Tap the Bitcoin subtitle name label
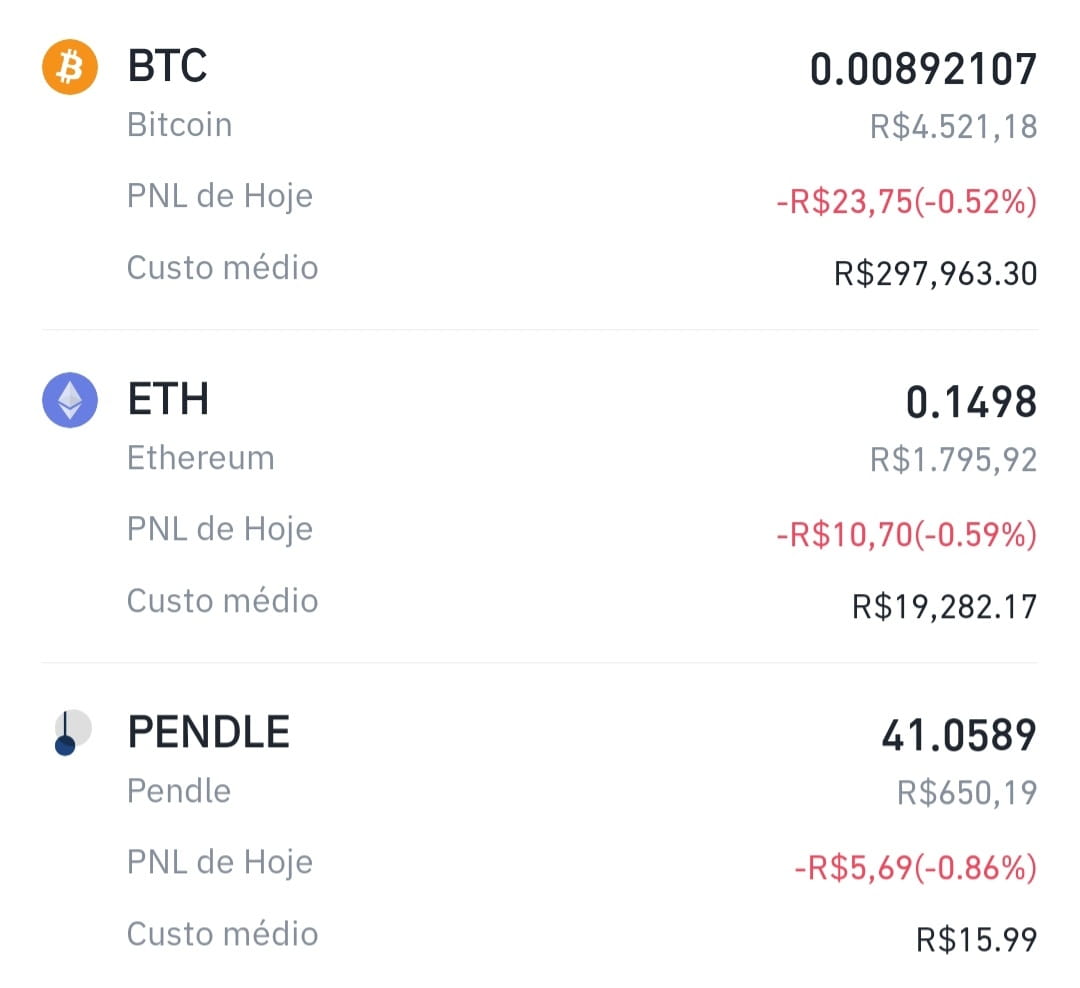This screenshot has height=988, width=1080. click(x=179, y=125)
